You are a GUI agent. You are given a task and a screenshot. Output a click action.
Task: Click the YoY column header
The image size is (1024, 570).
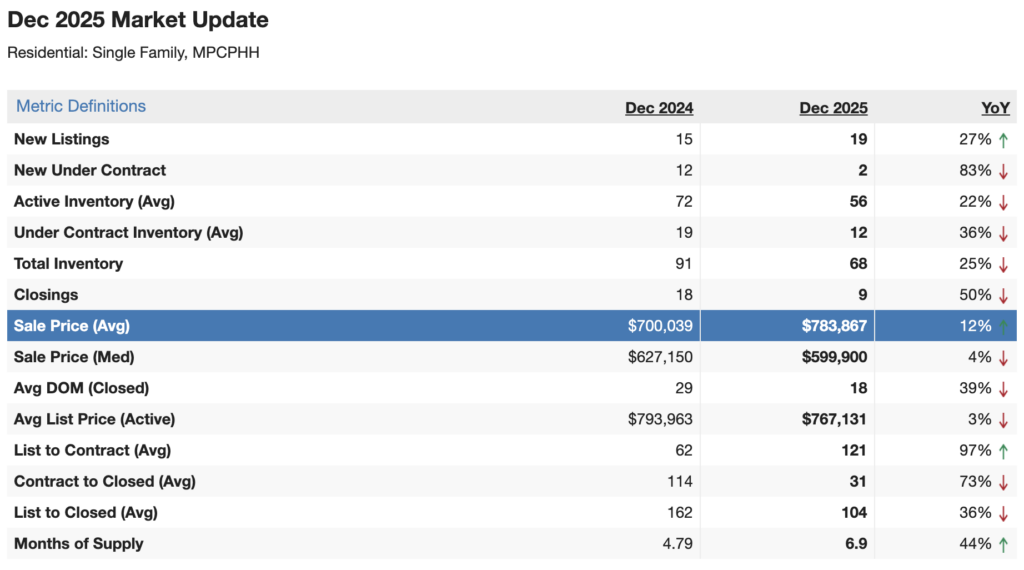coord(995,108)
